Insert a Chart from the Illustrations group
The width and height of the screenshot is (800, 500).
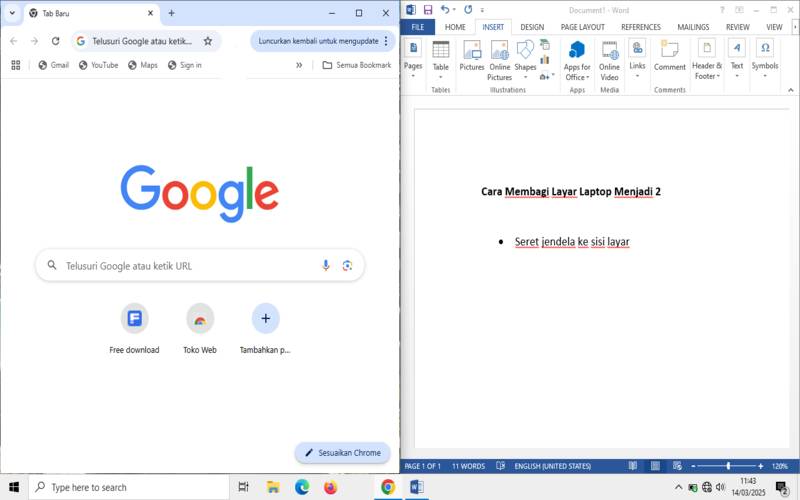(x=545, y=60)
